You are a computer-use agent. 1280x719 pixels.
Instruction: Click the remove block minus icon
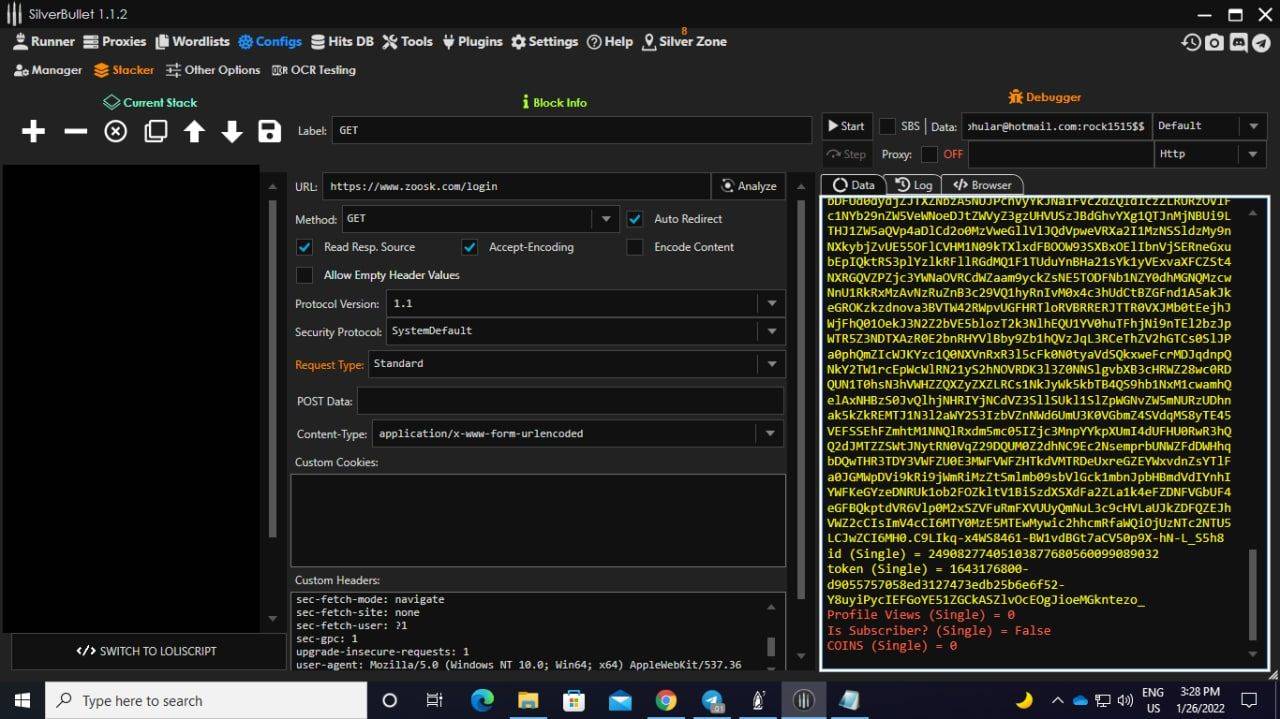[76, 132]
